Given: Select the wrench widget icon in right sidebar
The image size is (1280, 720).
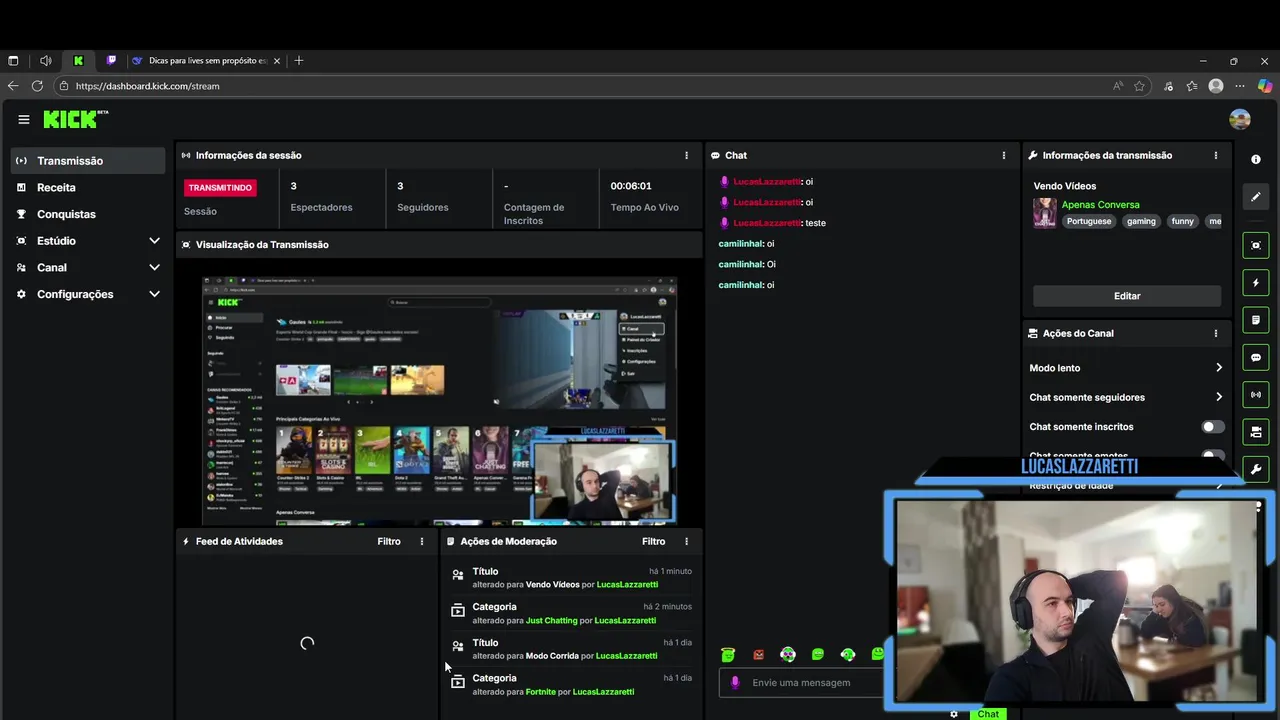Looking at the screenshot, I should point(1256,469).
